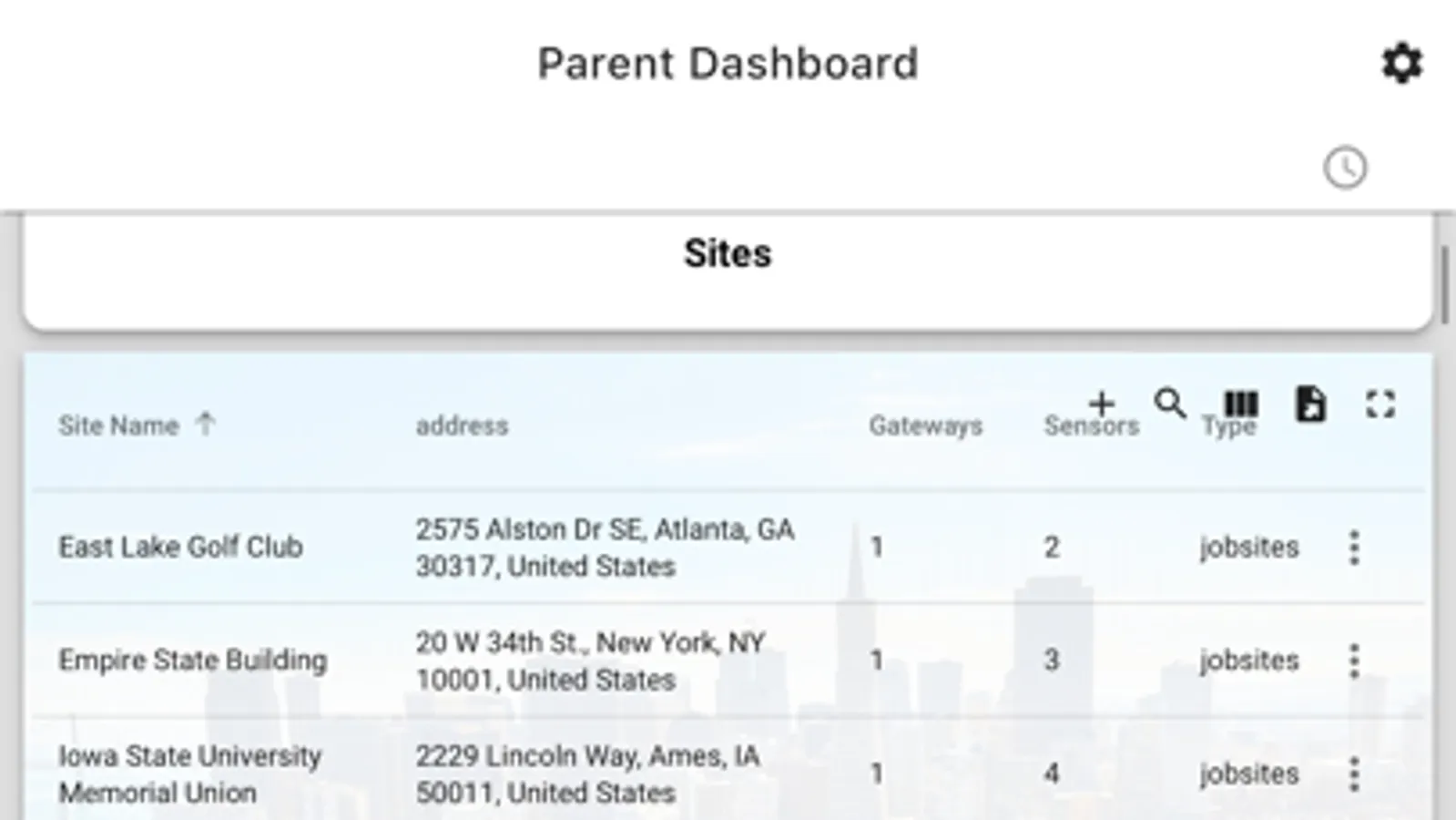
Task: Select the Empire State Building site
Action: pos(192,661)
